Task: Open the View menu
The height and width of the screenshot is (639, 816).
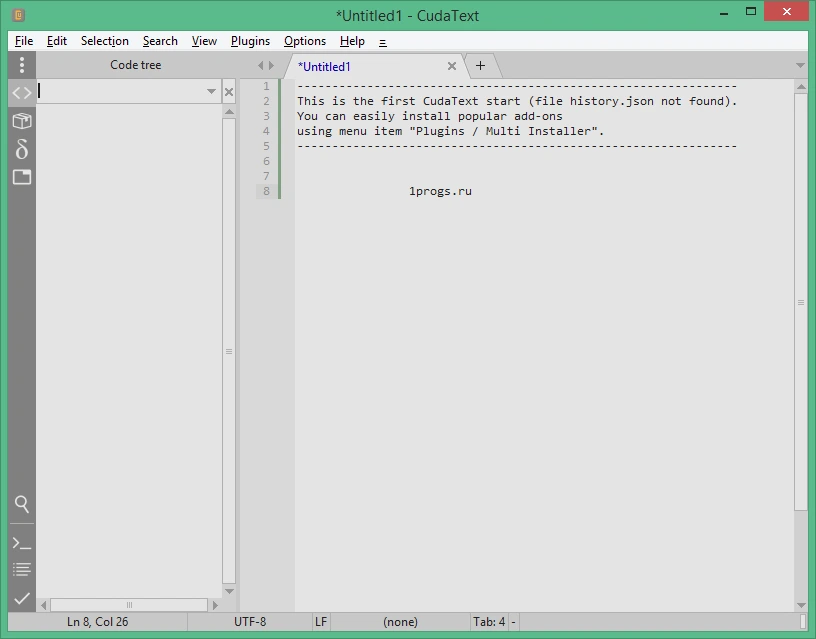Action: [x=204, y=41]
